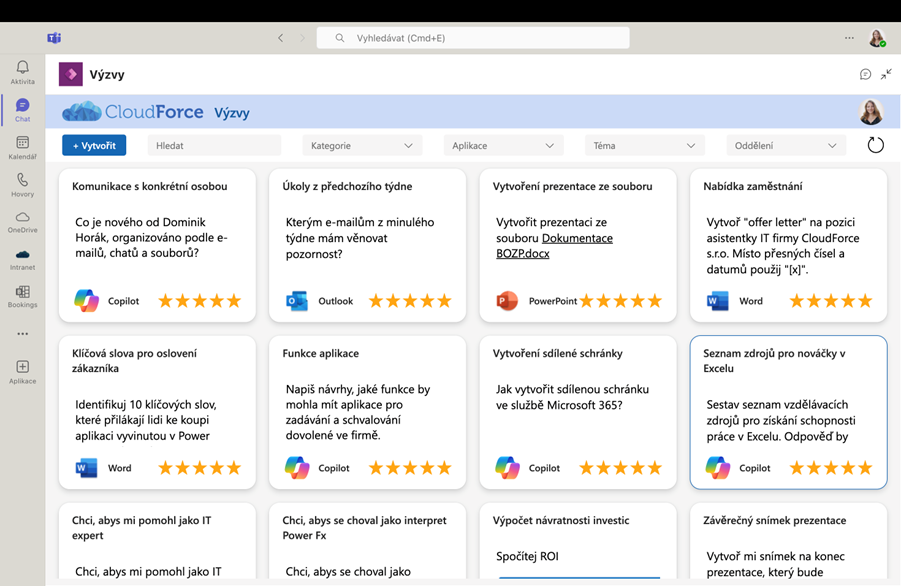
Task: Click Word icon on Klíčová slova card
Action: [87, 468]
